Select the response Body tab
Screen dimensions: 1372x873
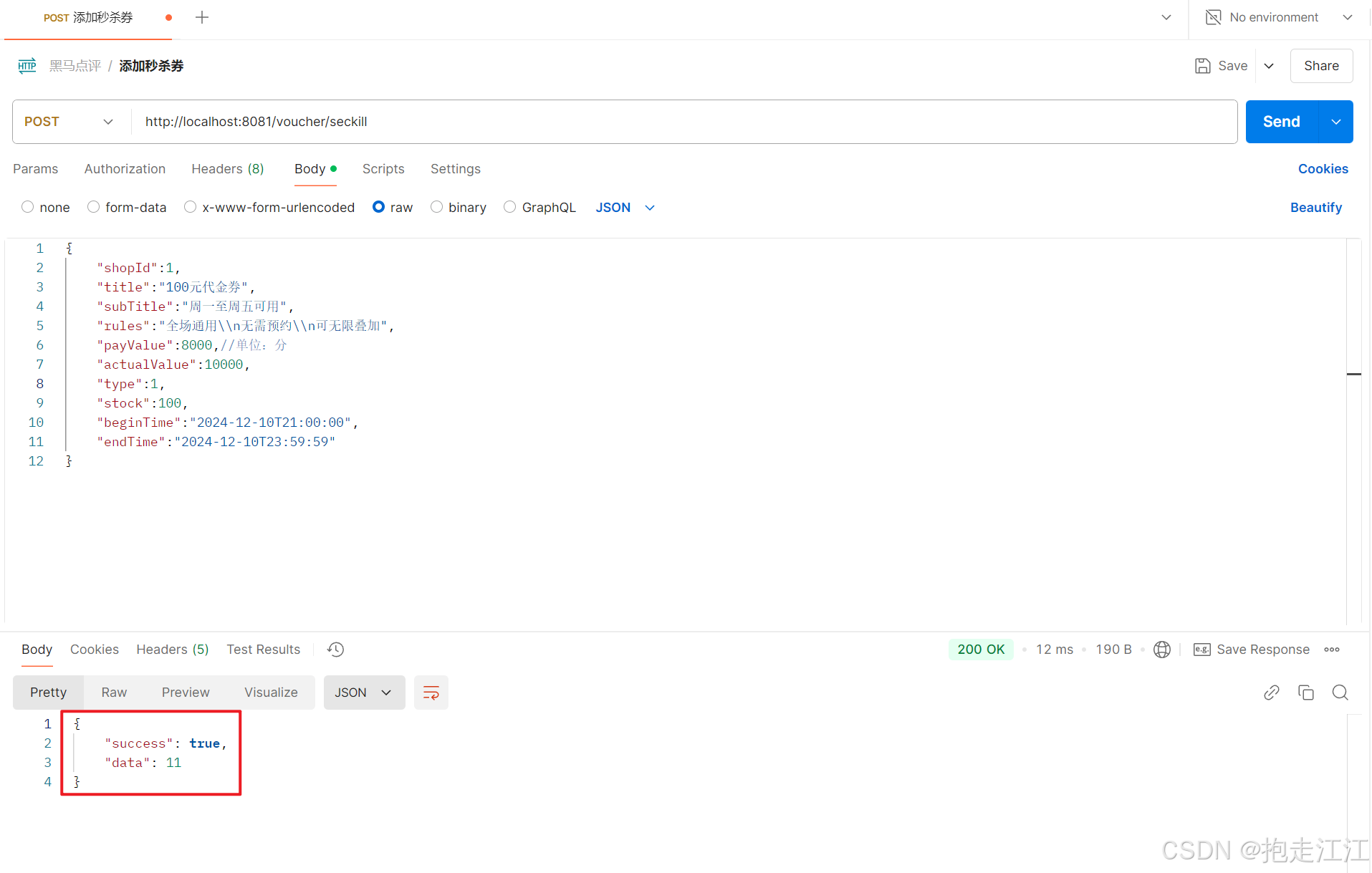point(37,650)
